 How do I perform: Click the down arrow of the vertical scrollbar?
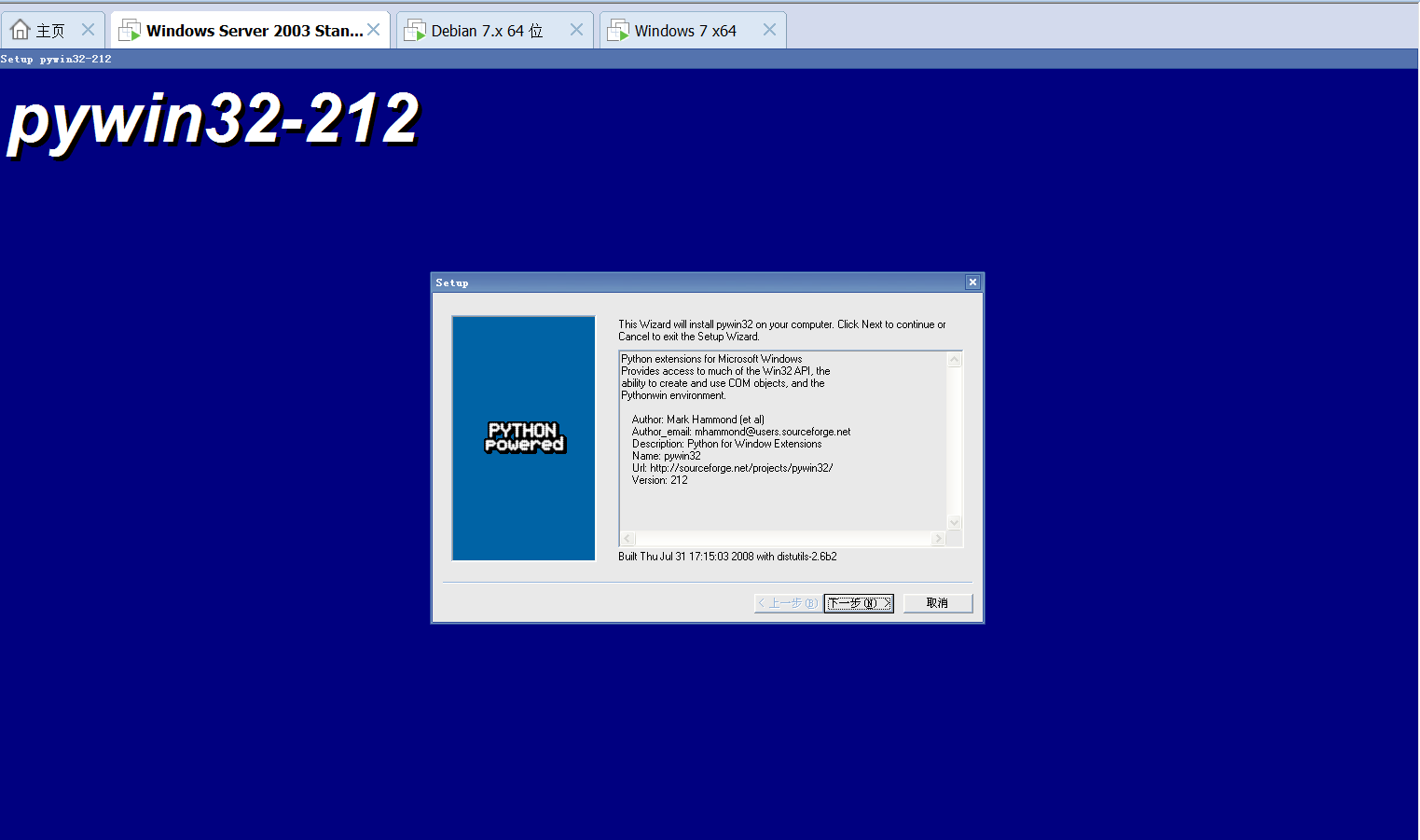pyautogui.click(x=954, y=522)
